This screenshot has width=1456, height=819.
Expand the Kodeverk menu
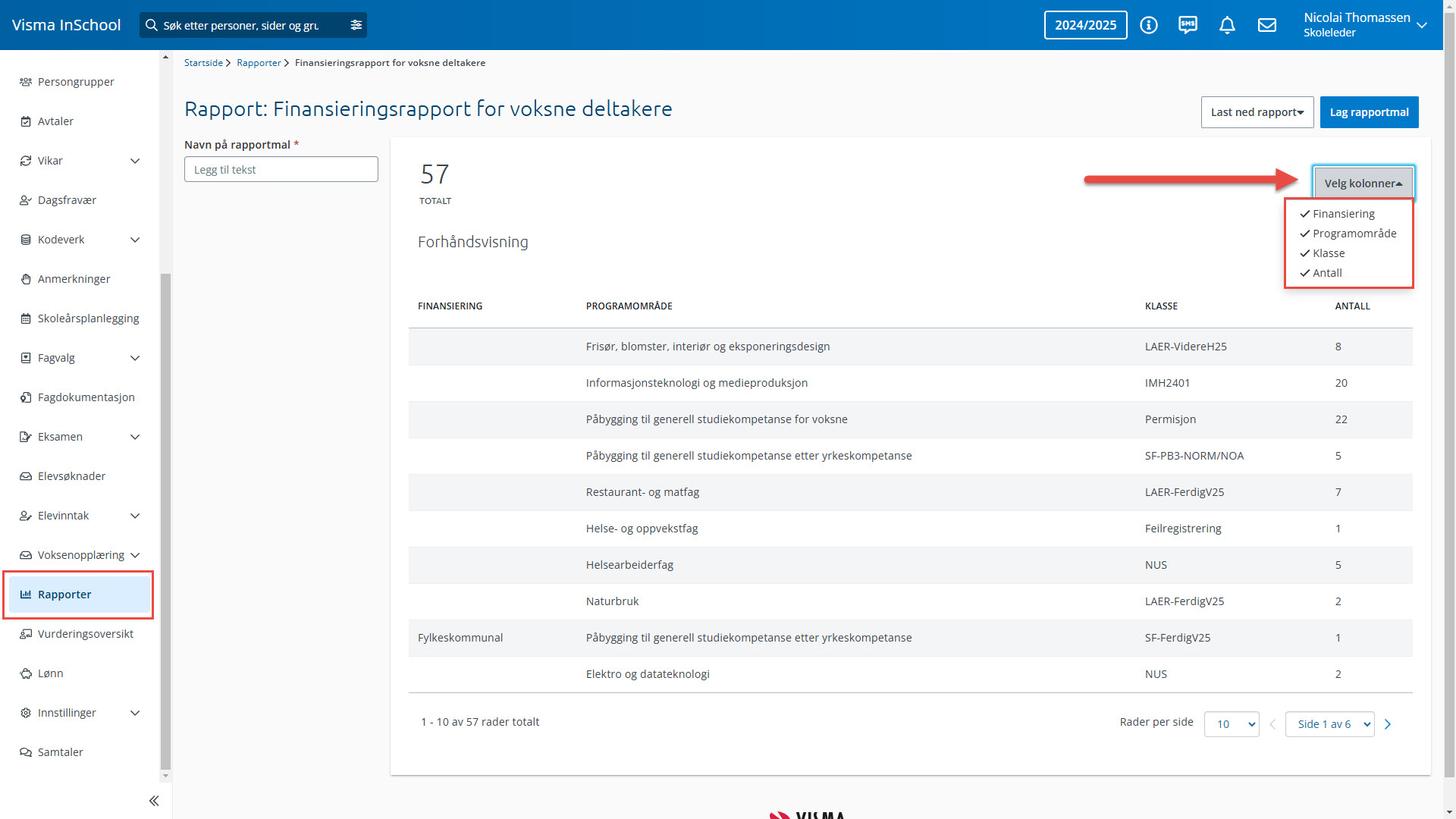[135, 240]
